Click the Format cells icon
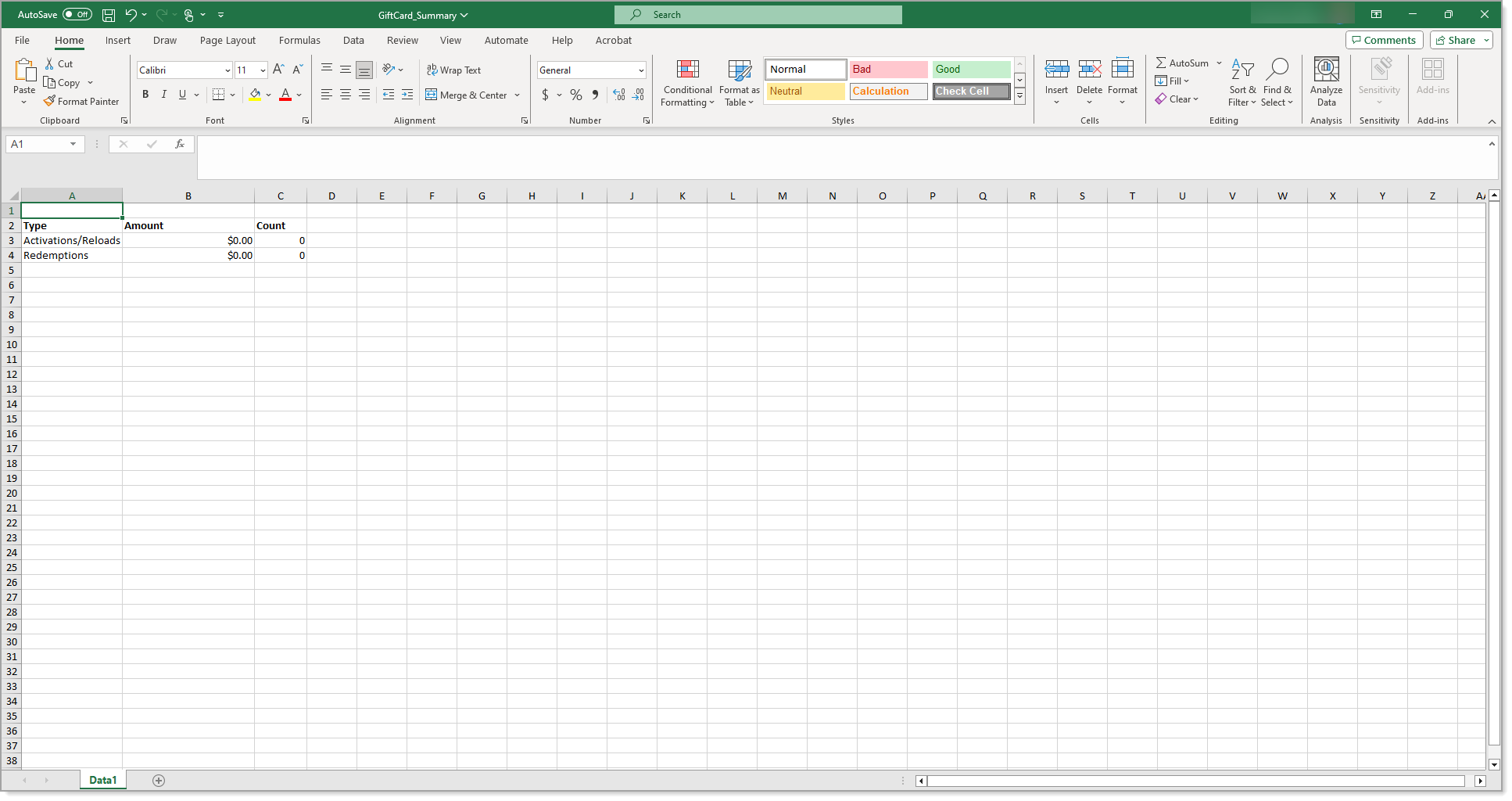 [1123, 68]
